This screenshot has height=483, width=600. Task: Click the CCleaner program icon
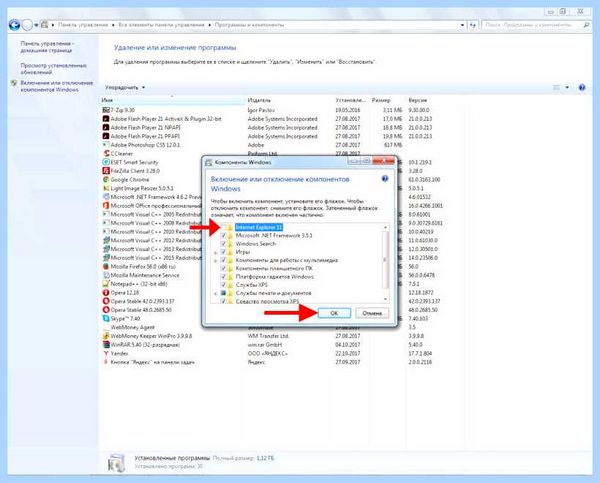pos(106,153)
